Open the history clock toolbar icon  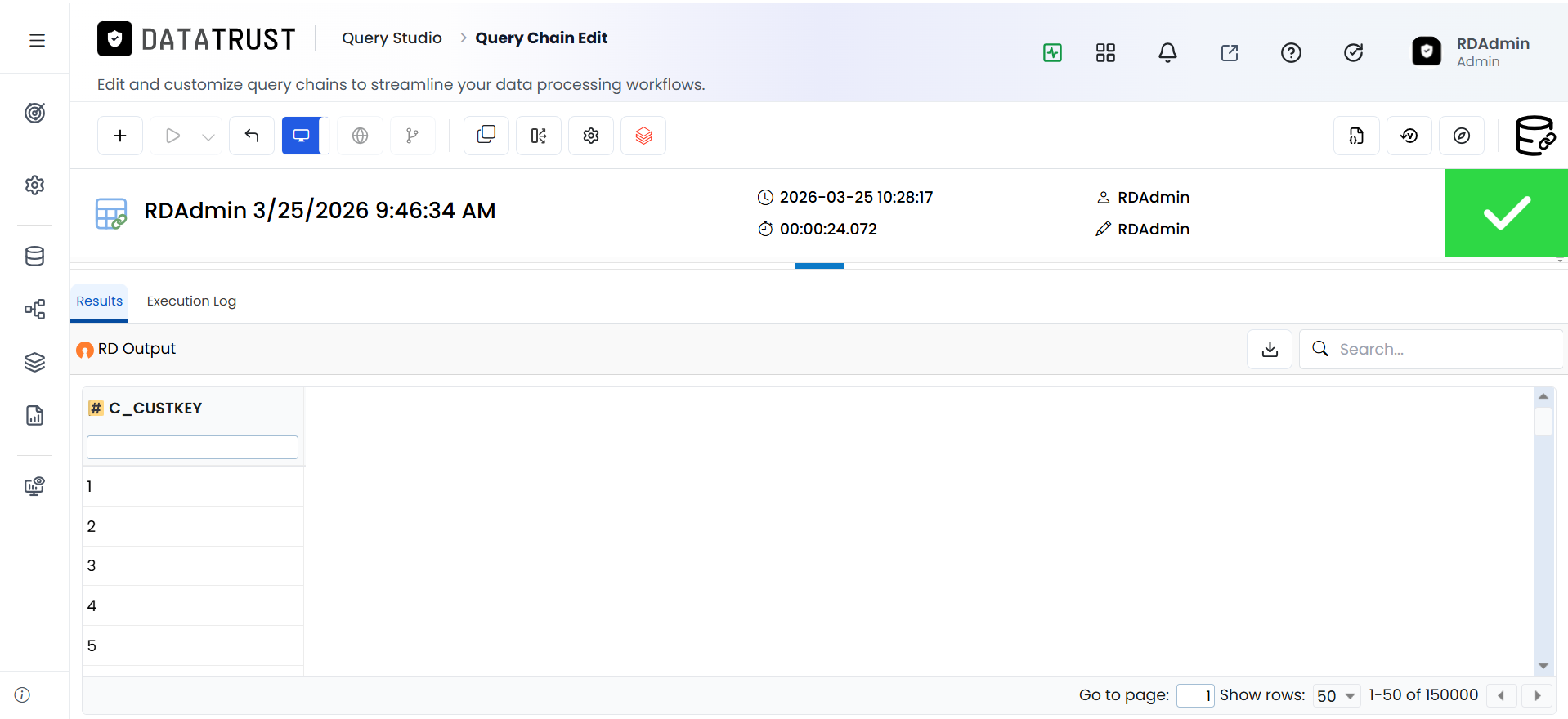pyautogui.click(x=1409, y=136)
